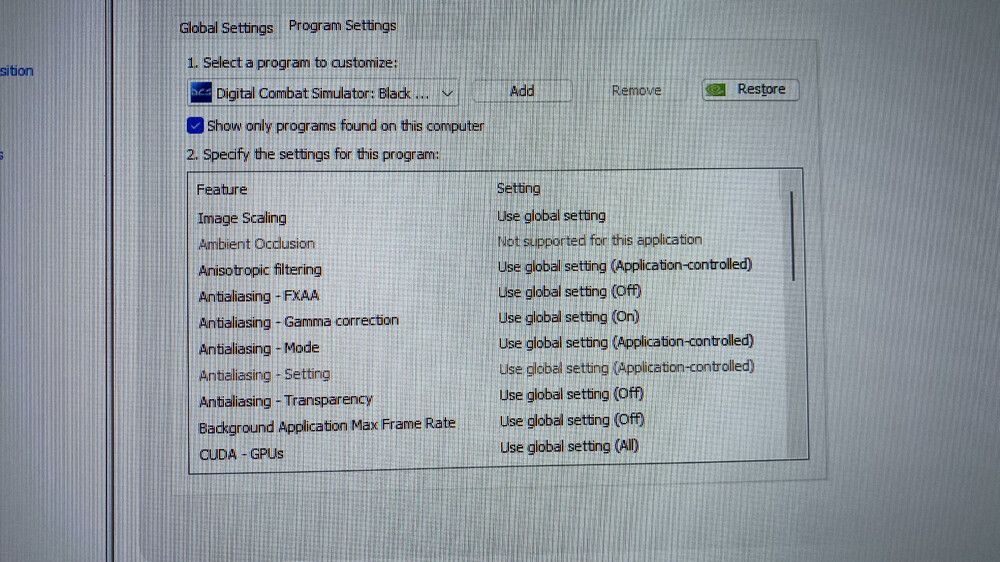
Task: Select the Antialiasing - Gamma correction row
Action: [298, 322]
